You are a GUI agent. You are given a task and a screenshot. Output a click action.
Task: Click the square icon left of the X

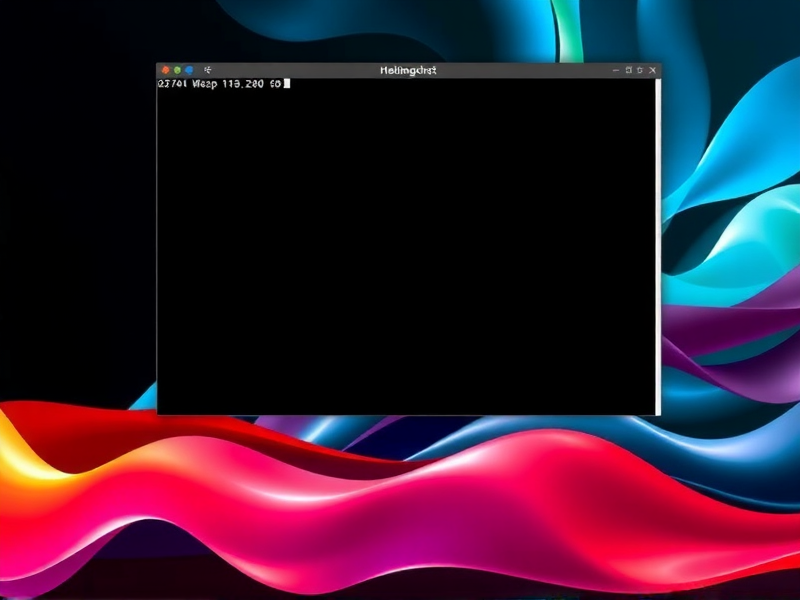(x=640, y=70)
